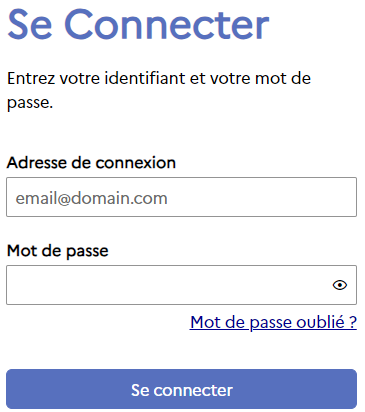Click the Adresse de connexion label
Viewport: 365px width, 412px height.
pos(91,163)
